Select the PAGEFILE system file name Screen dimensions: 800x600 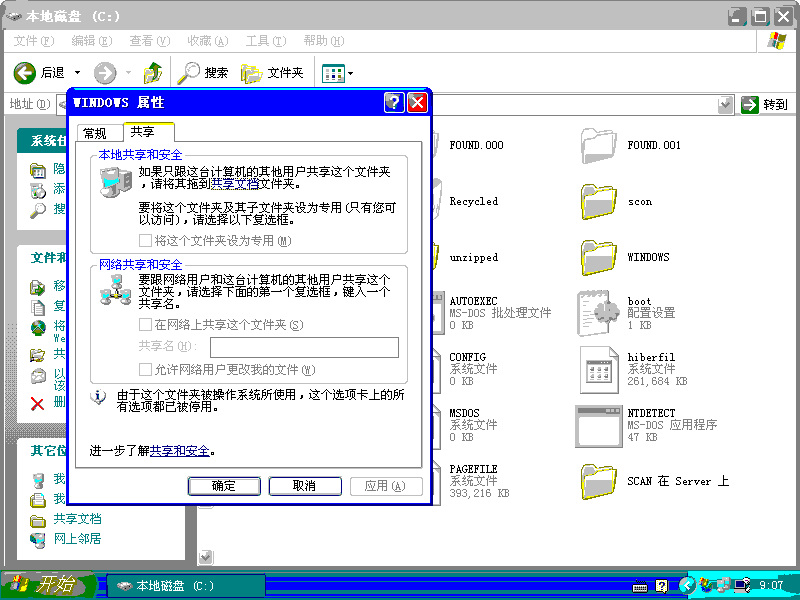tap(473, 469)
